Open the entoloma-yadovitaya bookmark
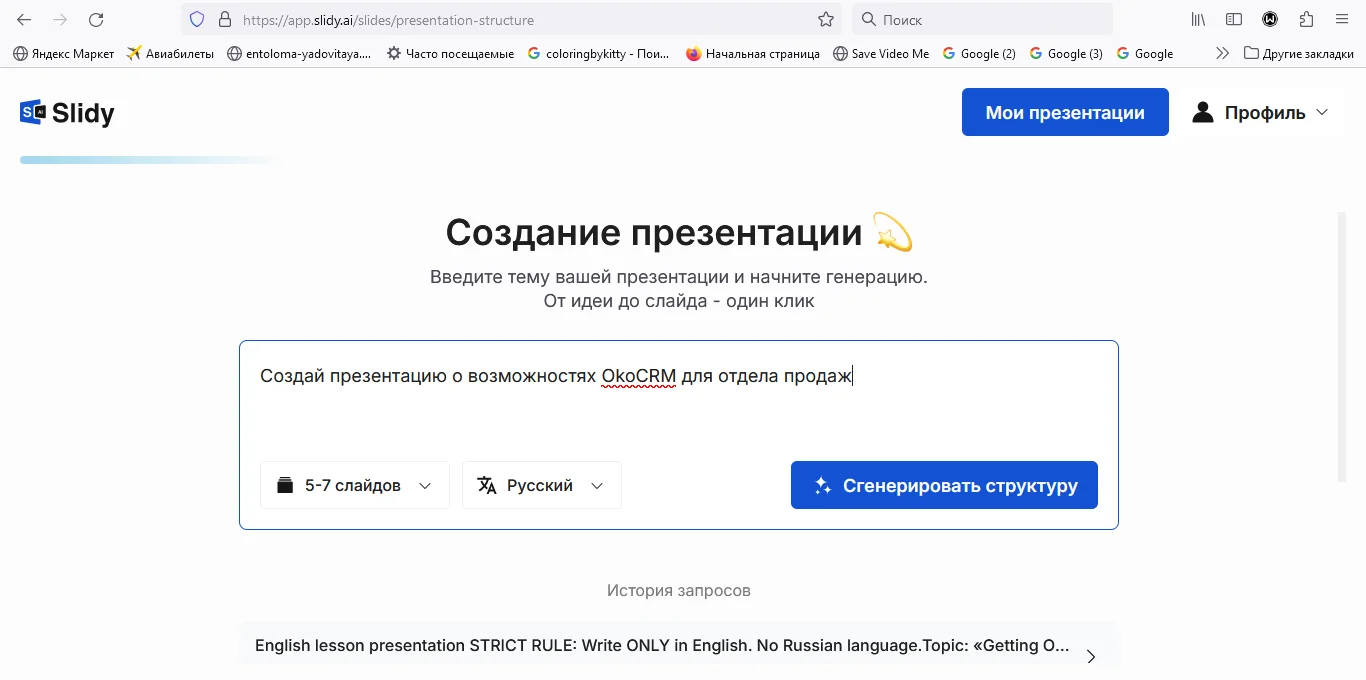Screen dimensions: 1366x680 (299, 53)
